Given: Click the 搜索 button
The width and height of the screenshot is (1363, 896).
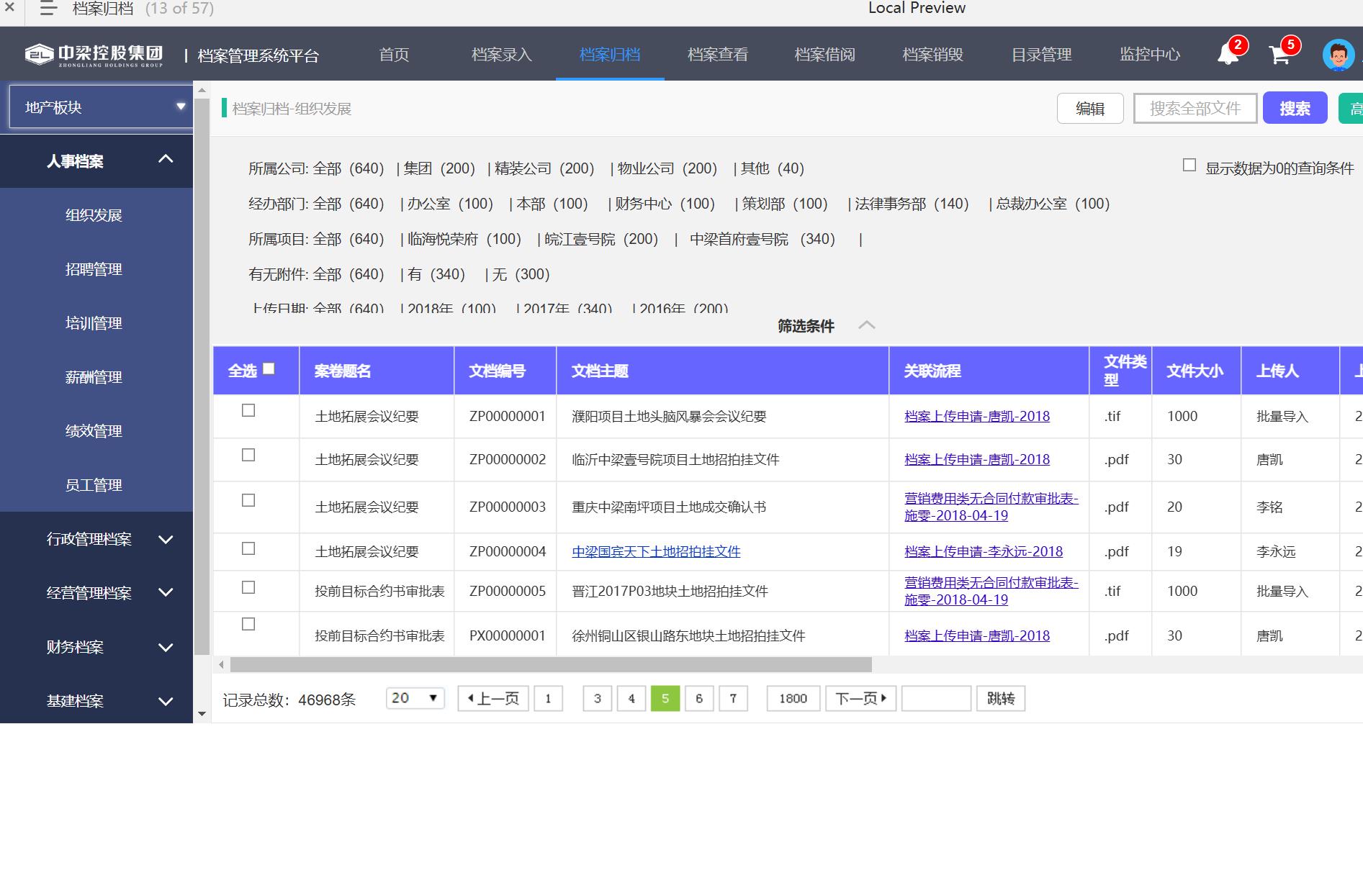Looking at the screenshot, I should tap(1295, 109).
